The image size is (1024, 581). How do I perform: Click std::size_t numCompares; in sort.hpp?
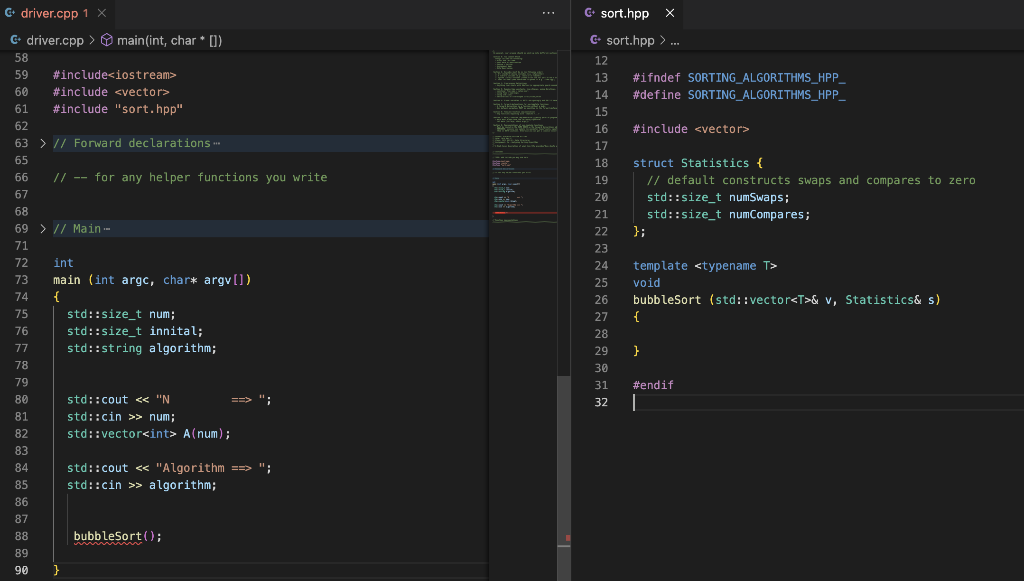coord(728,214)
